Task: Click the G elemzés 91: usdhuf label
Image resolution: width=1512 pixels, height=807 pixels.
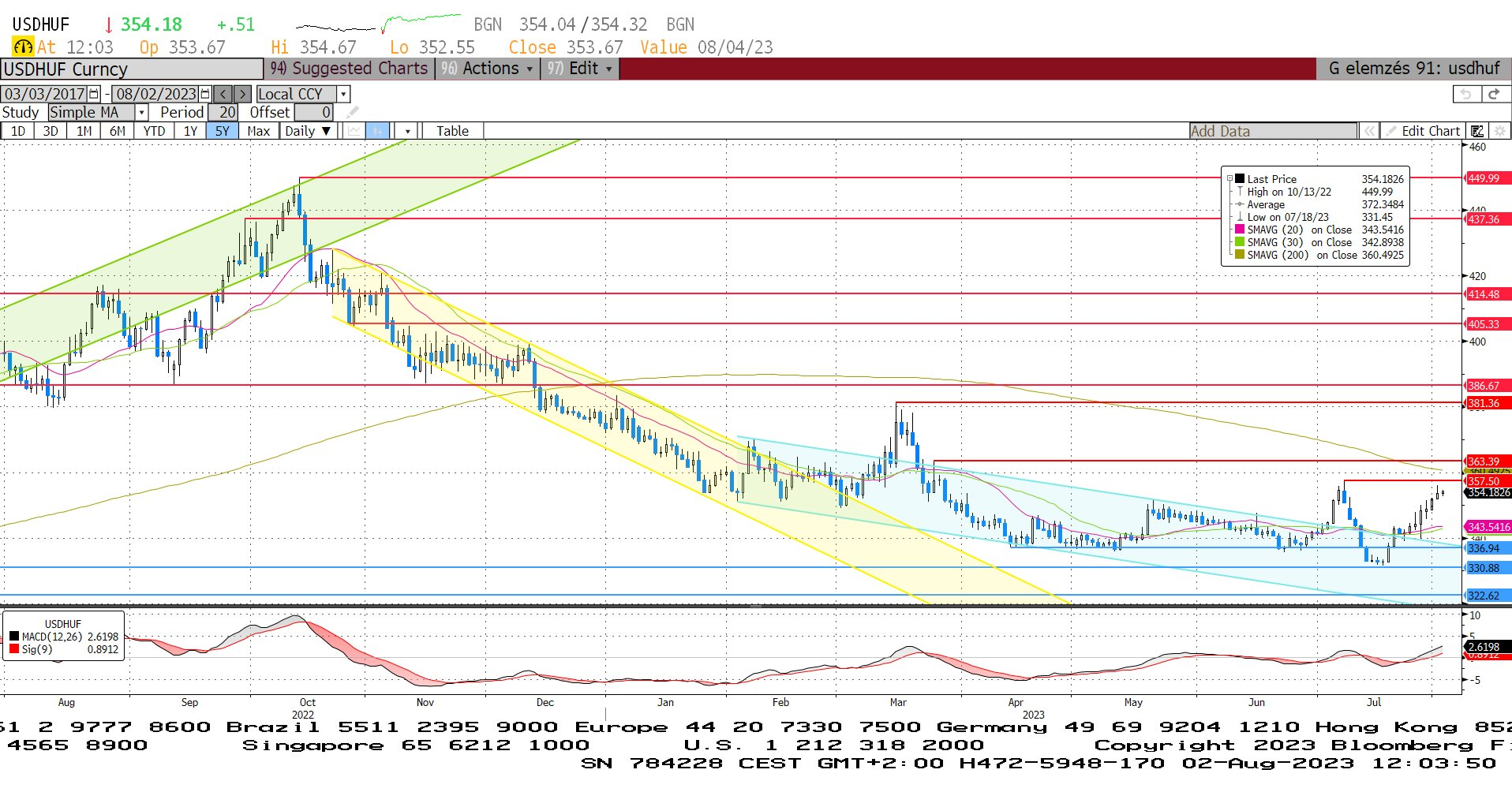Action: pyautogui.click(x=1414, y=69)
